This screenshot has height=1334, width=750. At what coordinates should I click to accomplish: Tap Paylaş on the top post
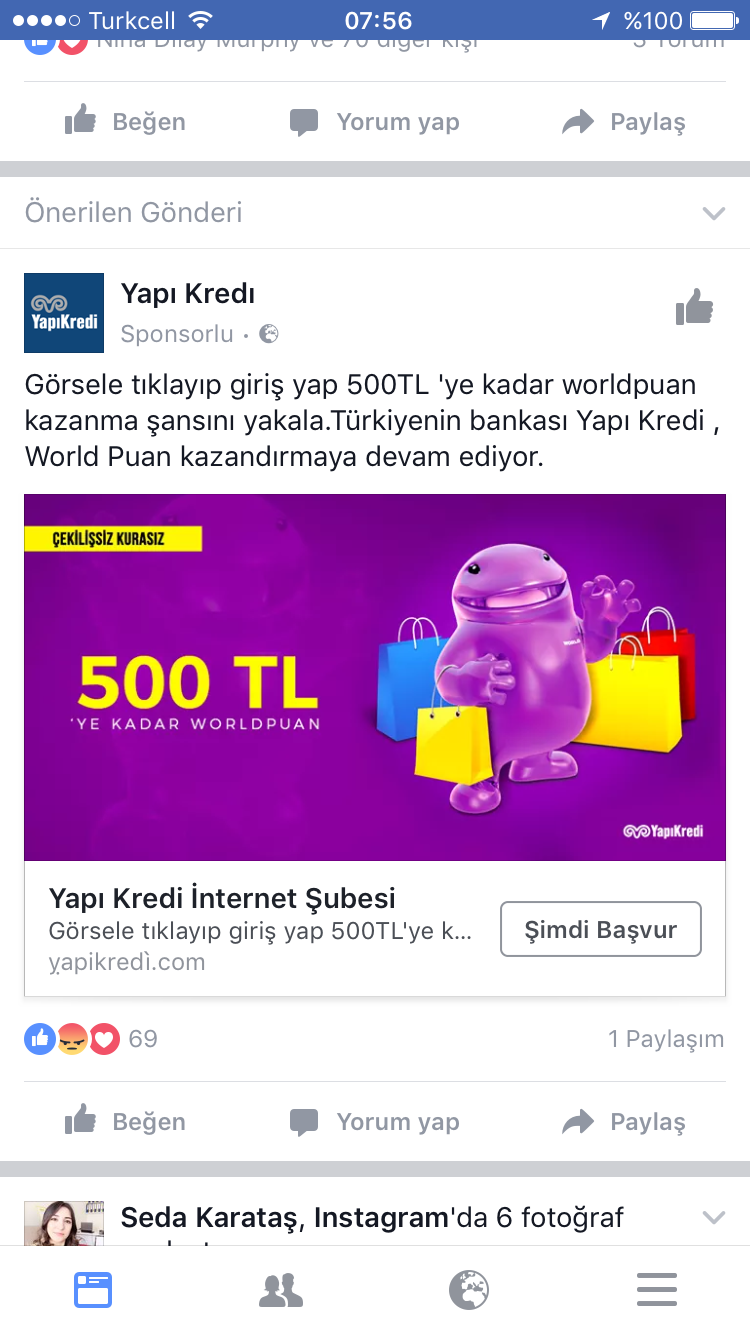(624, 122)
